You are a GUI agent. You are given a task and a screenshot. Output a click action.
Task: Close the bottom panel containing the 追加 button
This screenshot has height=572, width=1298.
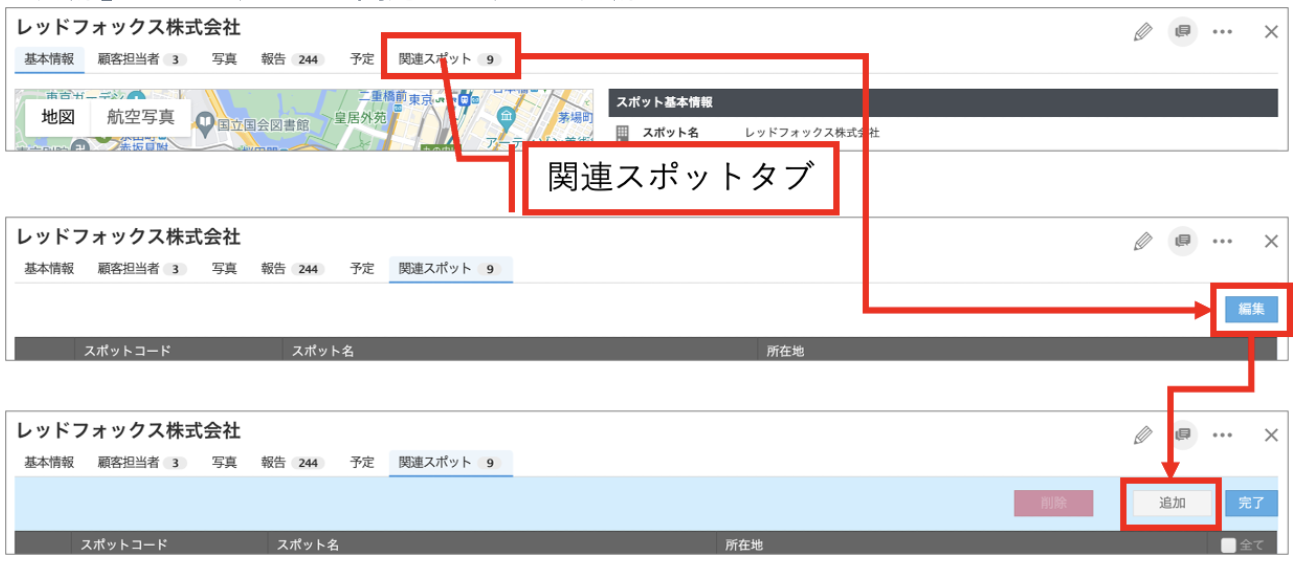(x=1271, y=435)
